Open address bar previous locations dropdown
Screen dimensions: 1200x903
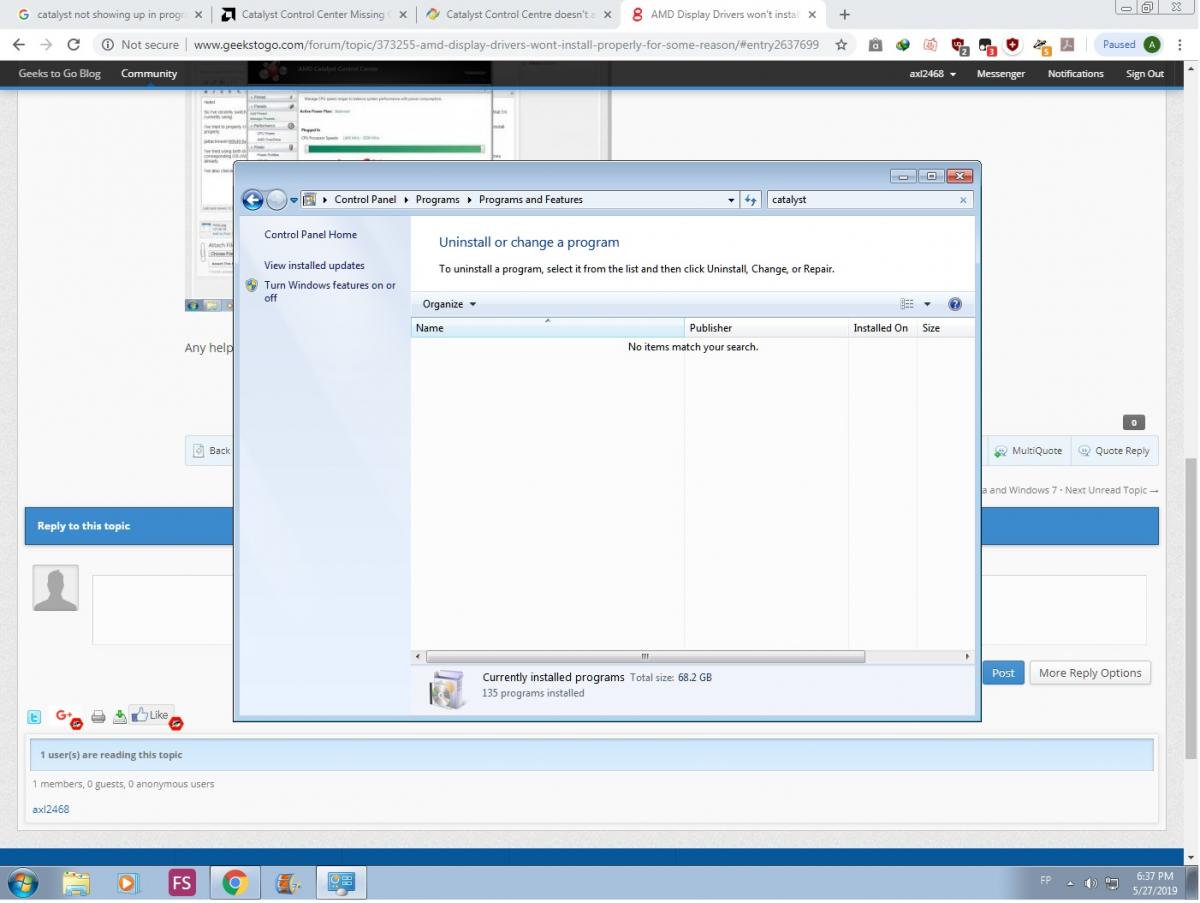(x=731, y=200)
